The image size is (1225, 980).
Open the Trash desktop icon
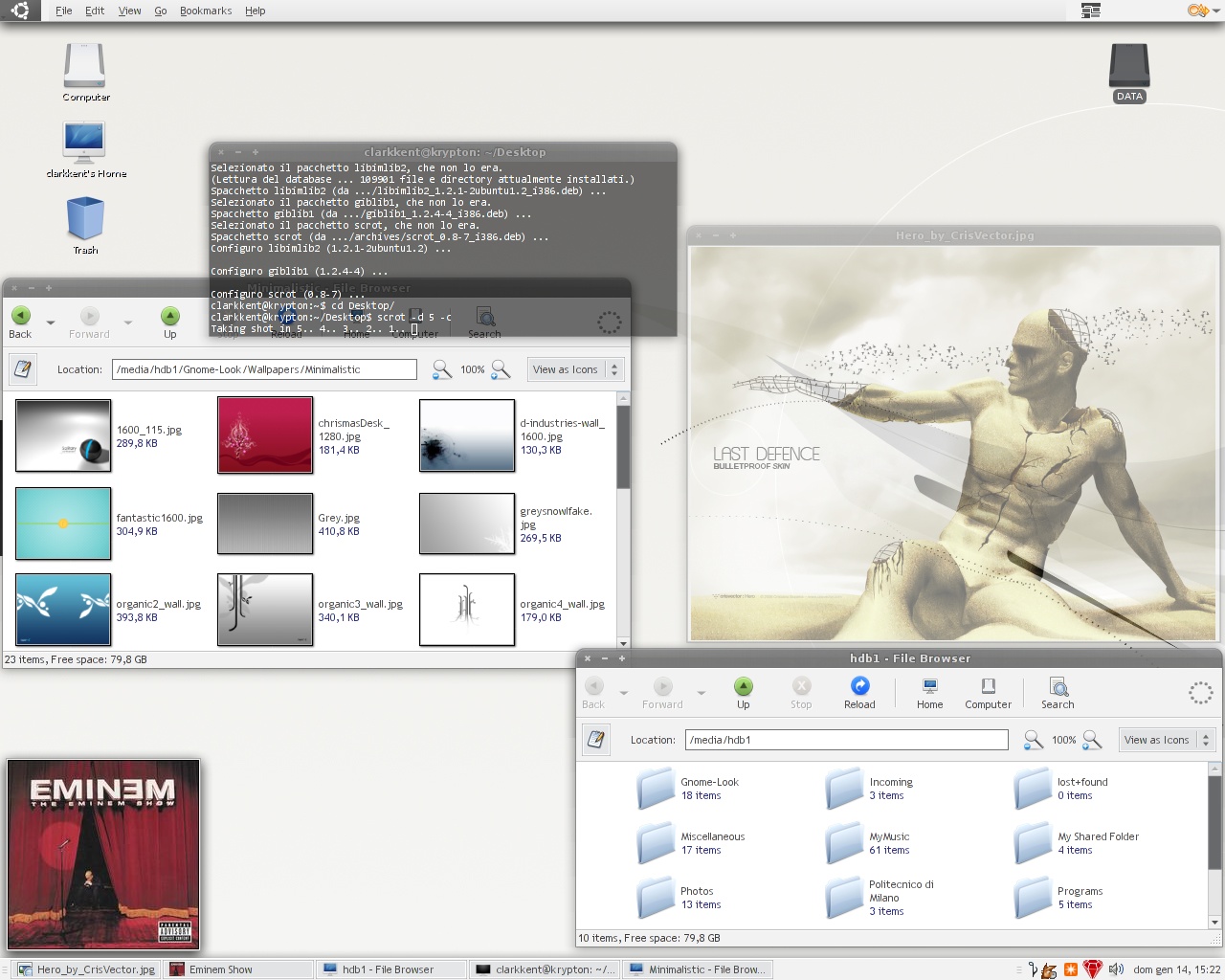click(x=85, y=226)
